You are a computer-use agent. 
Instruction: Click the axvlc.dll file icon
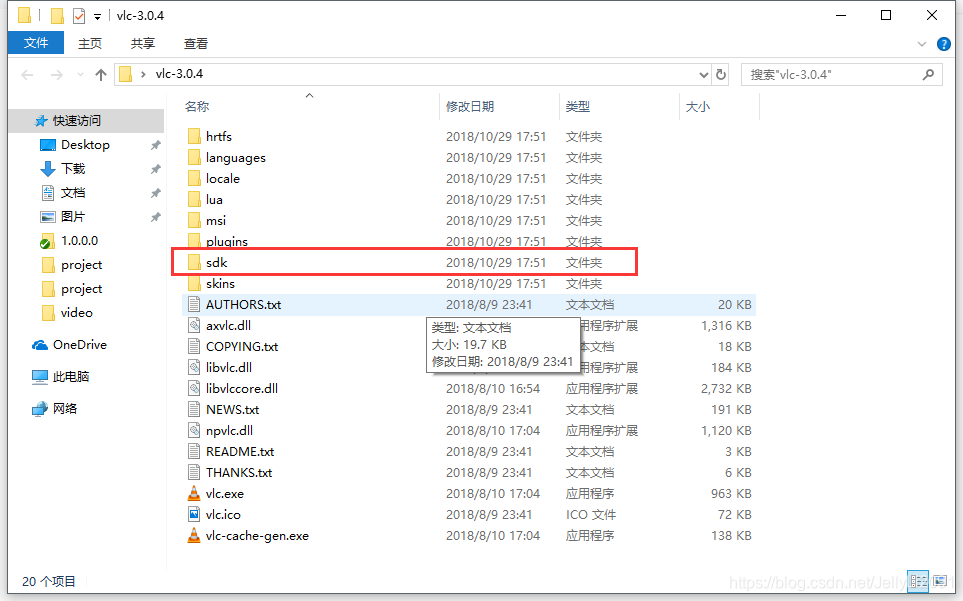194,325
